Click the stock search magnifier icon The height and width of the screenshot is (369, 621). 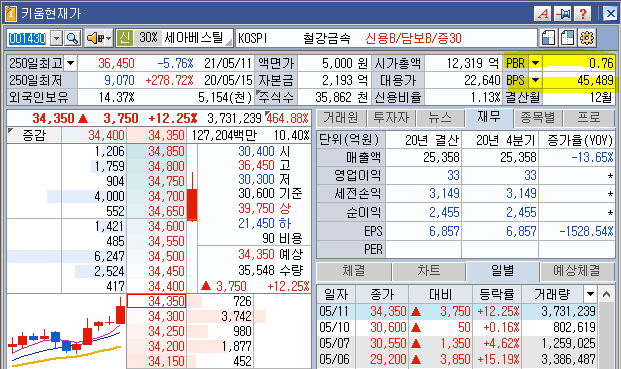point(72,38)
